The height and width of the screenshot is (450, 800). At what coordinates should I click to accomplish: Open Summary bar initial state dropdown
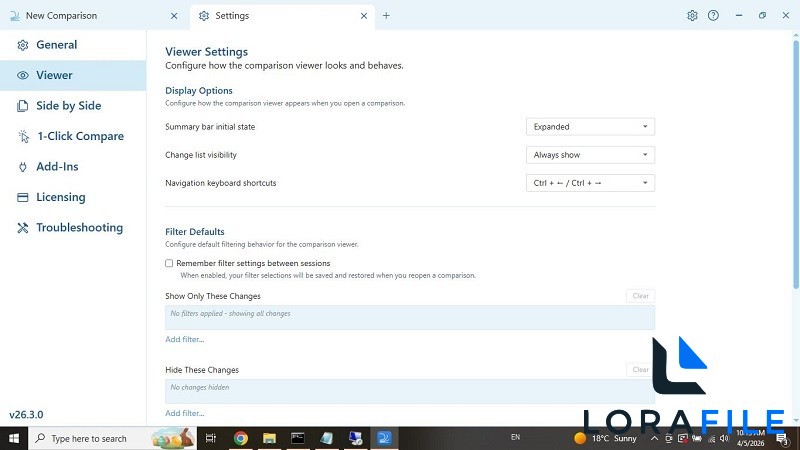coord(590,127)
